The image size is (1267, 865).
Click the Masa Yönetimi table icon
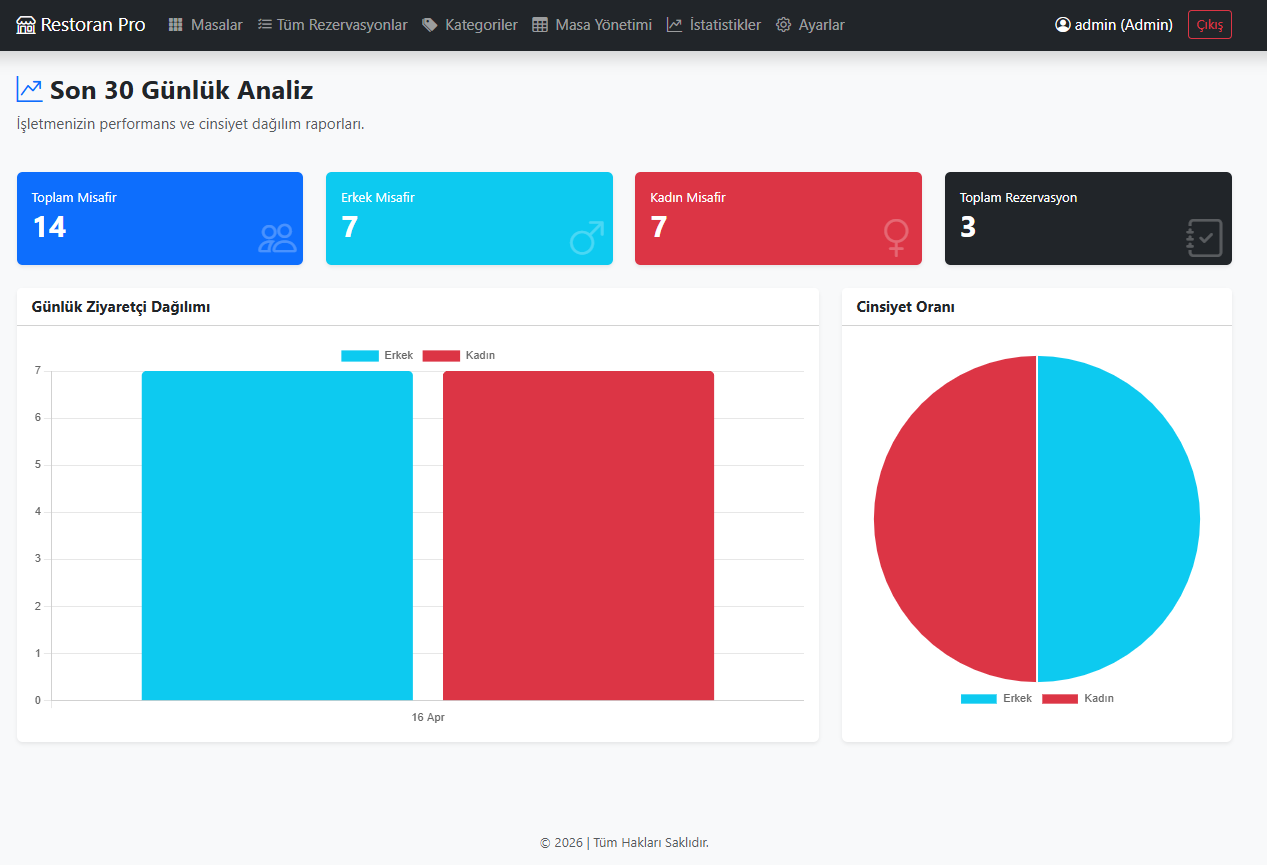click(540, 25)
